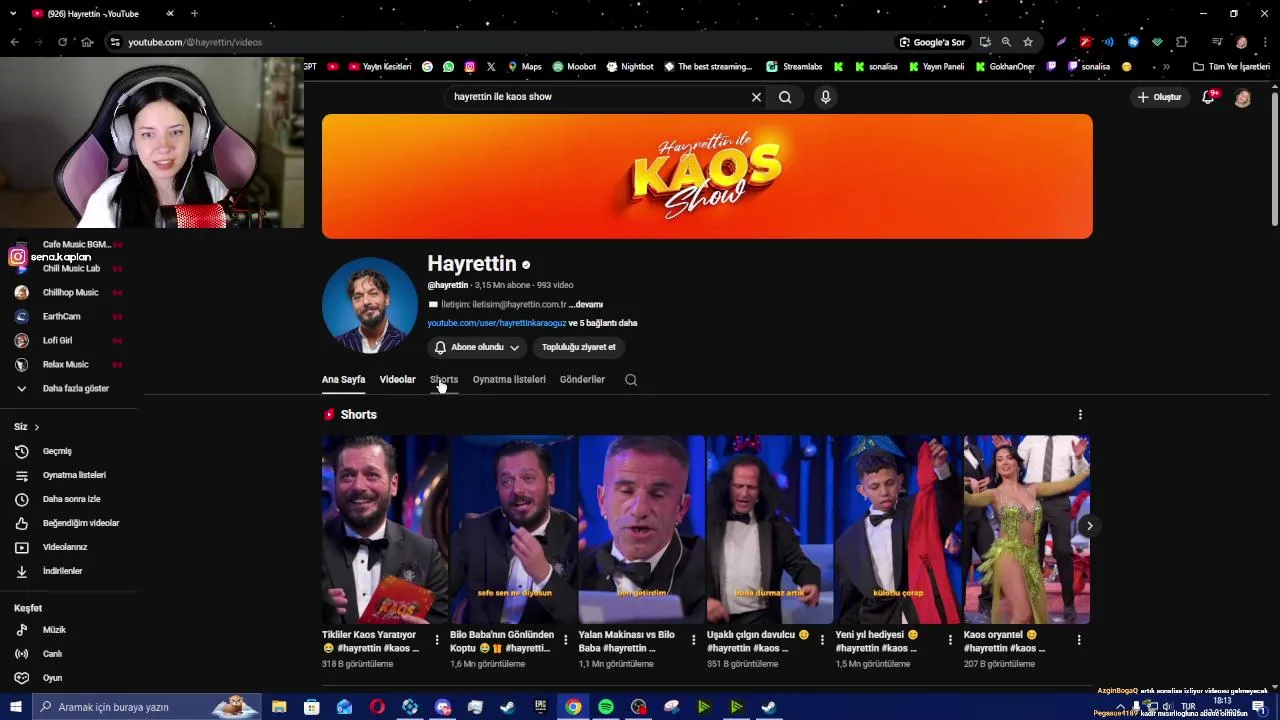Click the Oluştur create button
The height and width of the screenshot is (720, 1280).
1159,97
